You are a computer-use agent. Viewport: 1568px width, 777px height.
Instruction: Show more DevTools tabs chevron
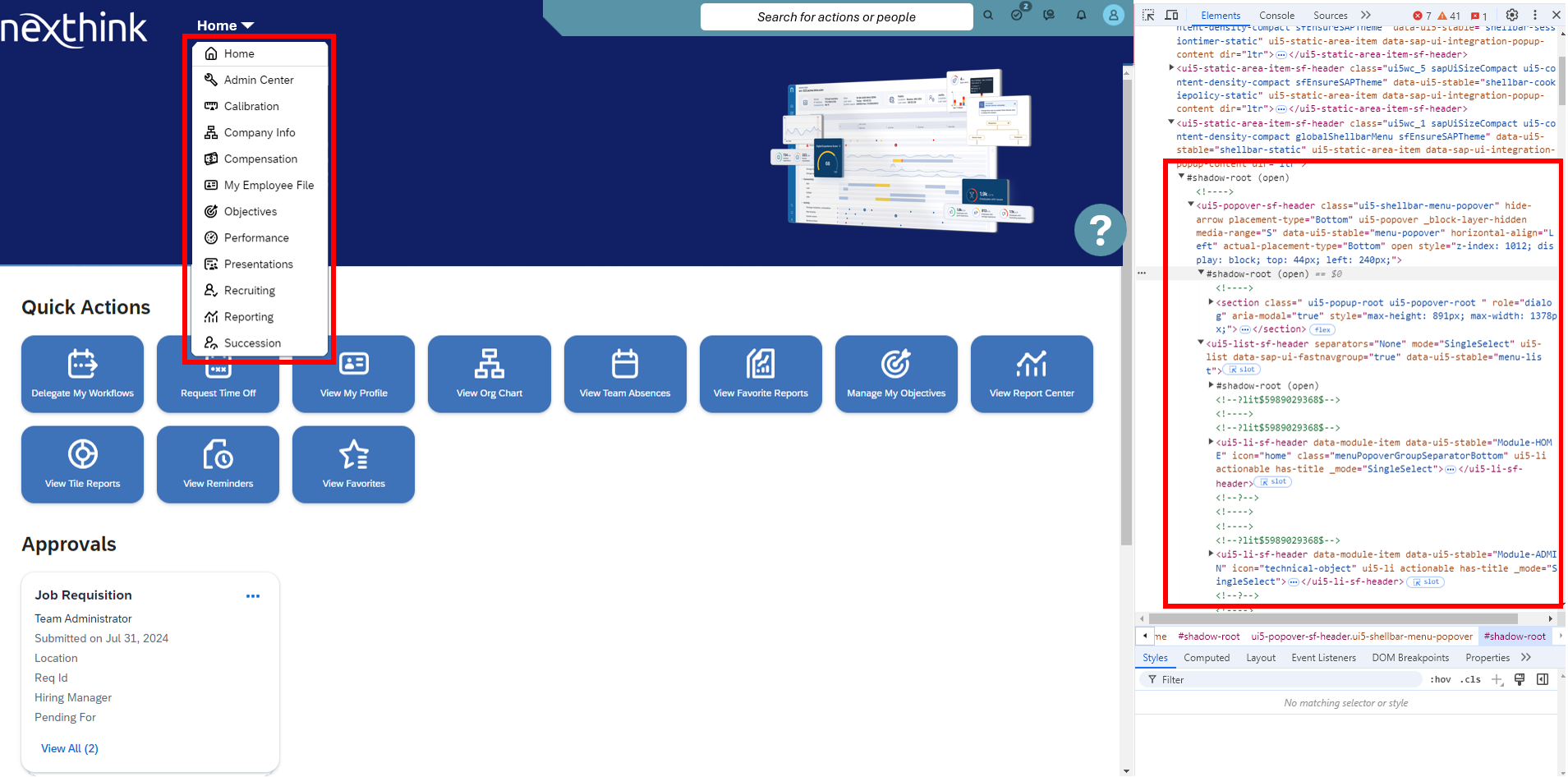(1365, 15)
